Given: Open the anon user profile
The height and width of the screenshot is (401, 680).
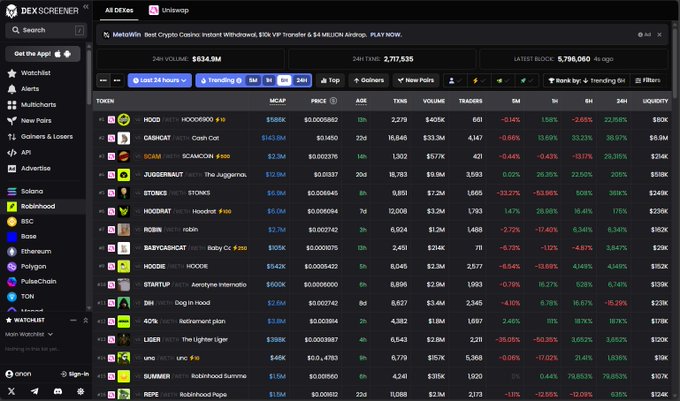Looking at the screenshot, I should (18, 374).
